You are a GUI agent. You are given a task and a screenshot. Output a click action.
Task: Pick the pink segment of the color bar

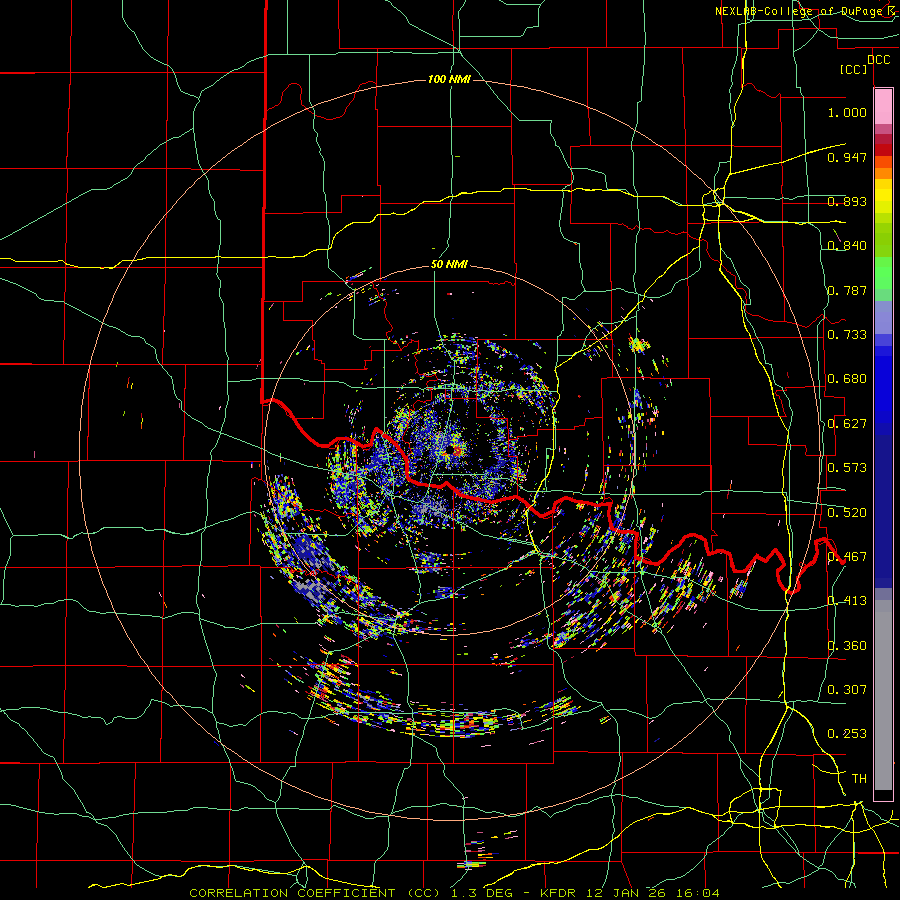click(883, 107)
